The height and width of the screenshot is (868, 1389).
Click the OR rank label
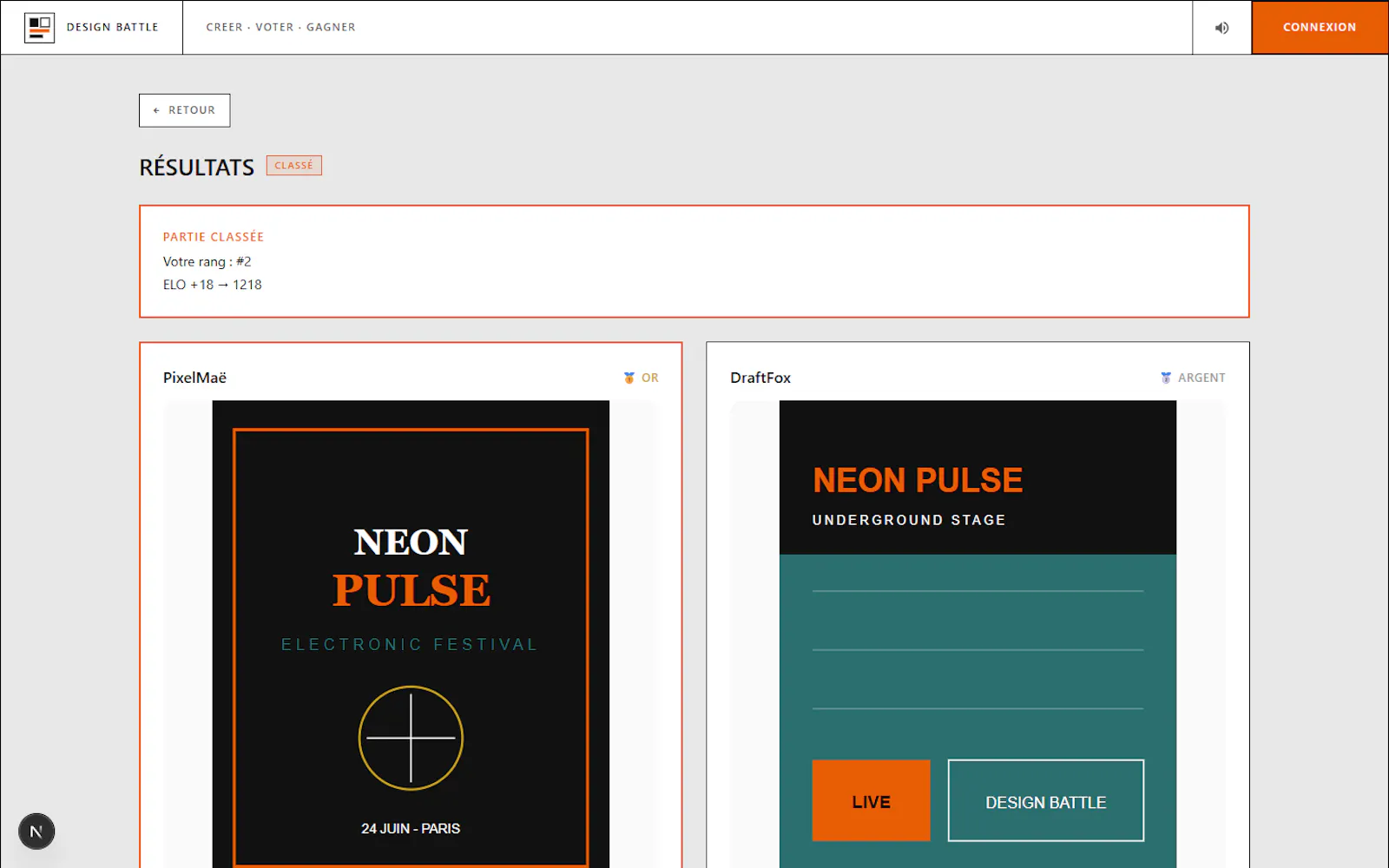pyautogui.click(x=650, y=378)
